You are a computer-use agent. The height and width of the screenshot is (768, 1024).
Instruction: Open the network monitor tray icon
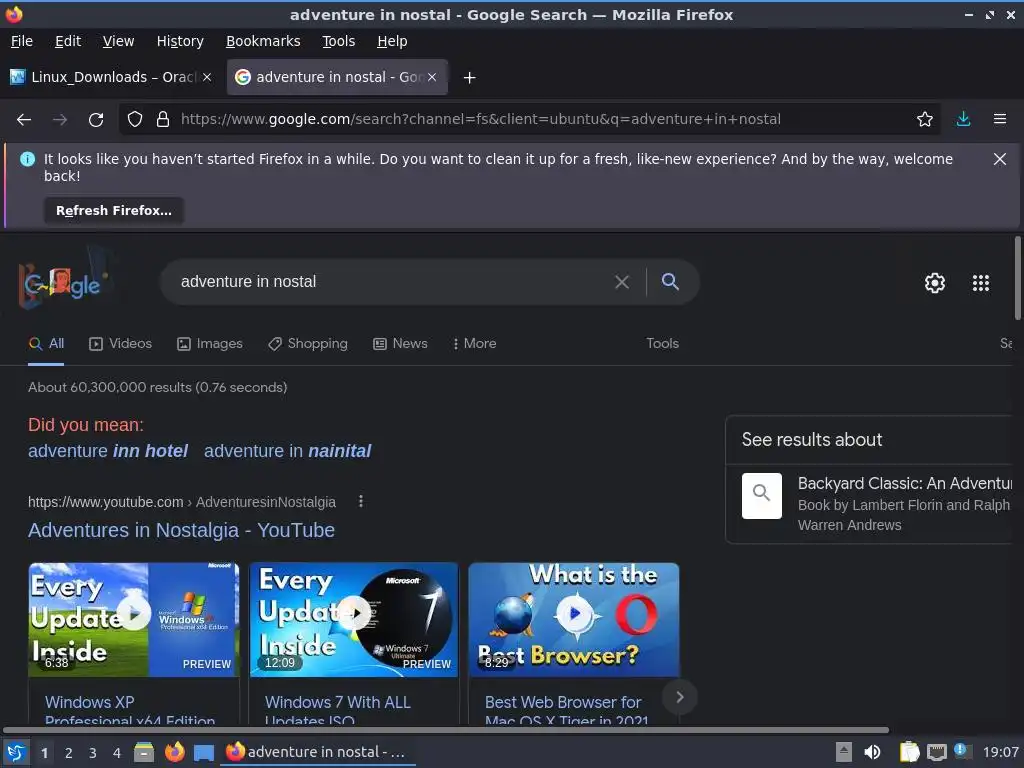click(x=936, y=752)
